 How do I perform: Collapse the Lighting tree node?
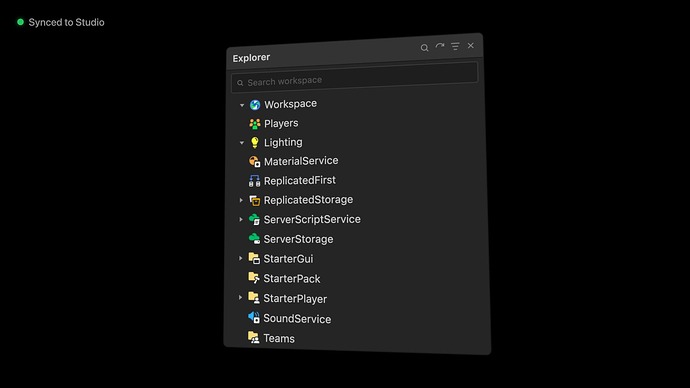click(242, 143)
